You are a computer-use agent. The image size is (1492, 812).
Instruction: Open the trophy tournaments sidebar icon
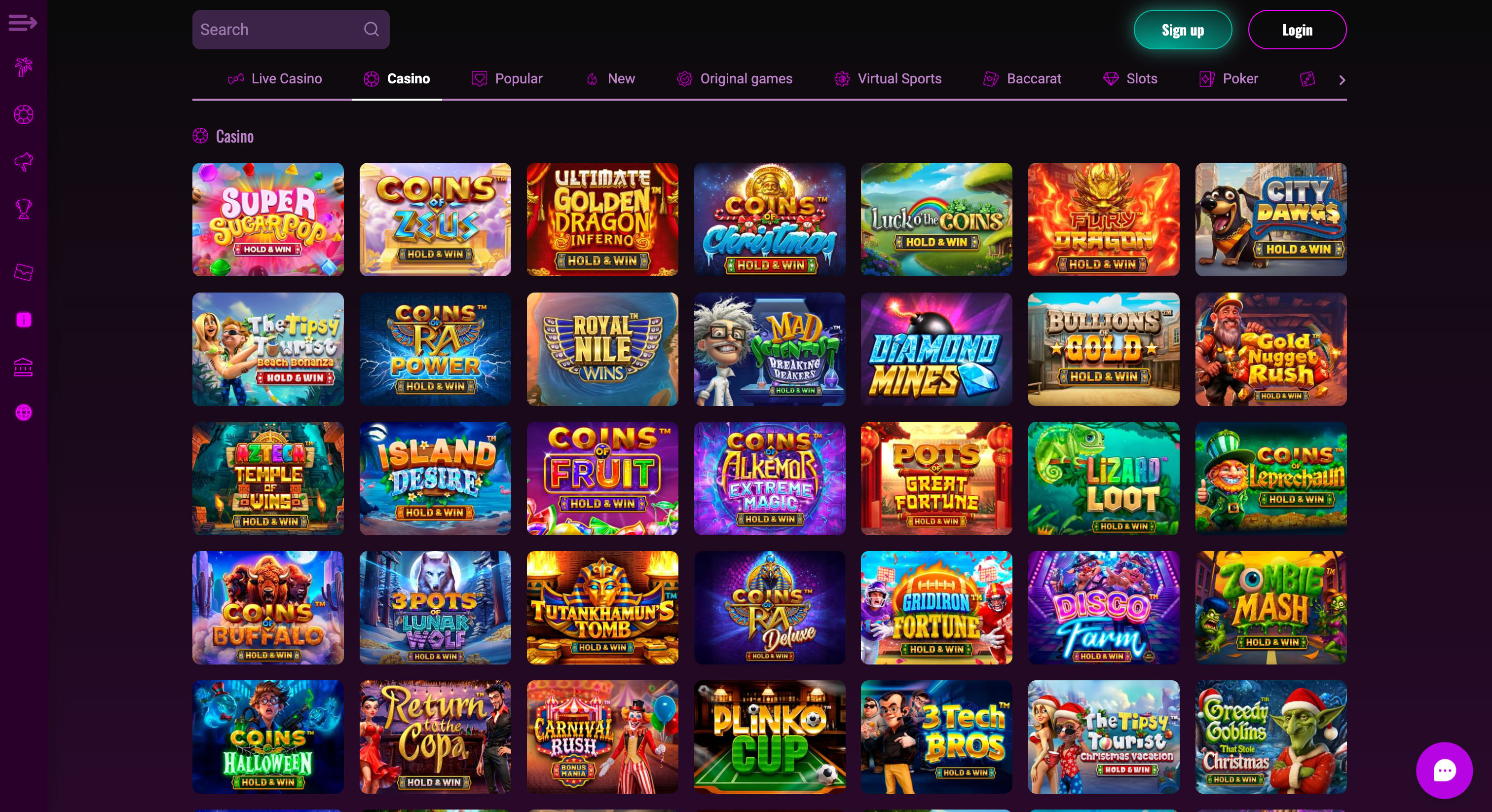click(23, 209)
